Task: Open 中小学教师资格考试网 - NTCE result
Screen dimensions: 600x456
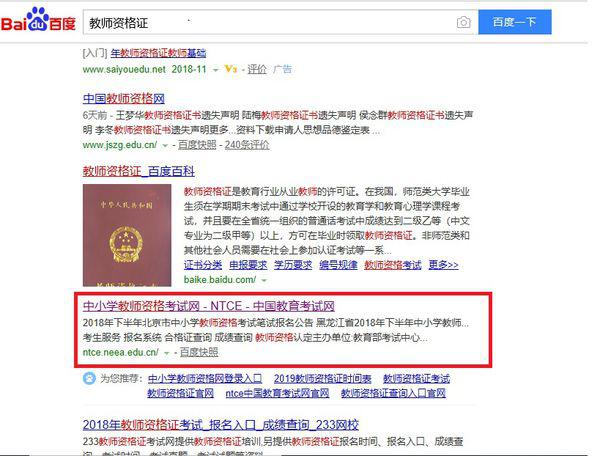Action: pyautogui.click(x=209, y=306)
